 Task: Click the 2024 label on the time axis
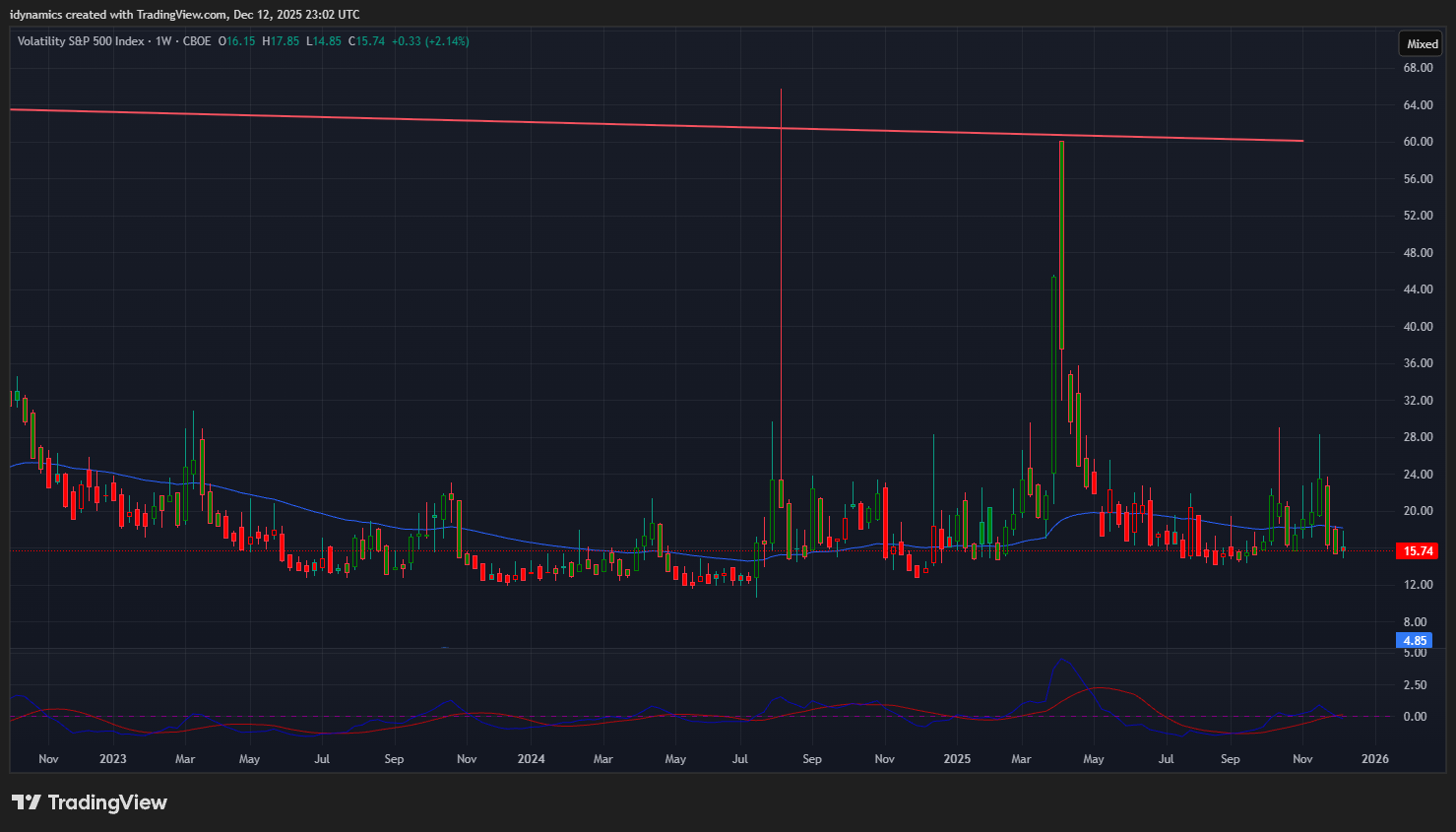tap(531, 759)
